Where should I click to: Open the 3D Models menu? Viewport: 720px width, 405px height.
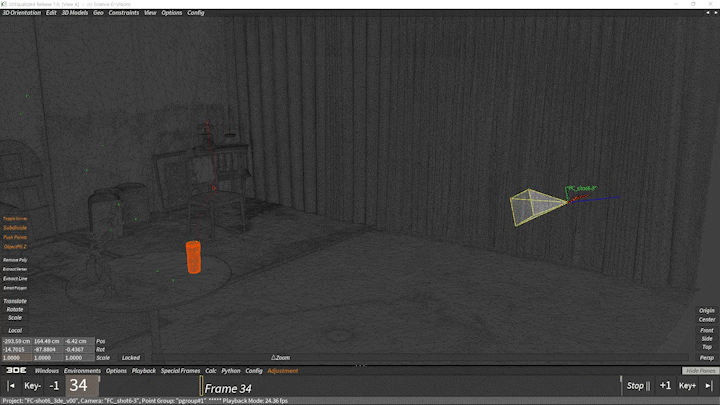(x=75, y=13)
